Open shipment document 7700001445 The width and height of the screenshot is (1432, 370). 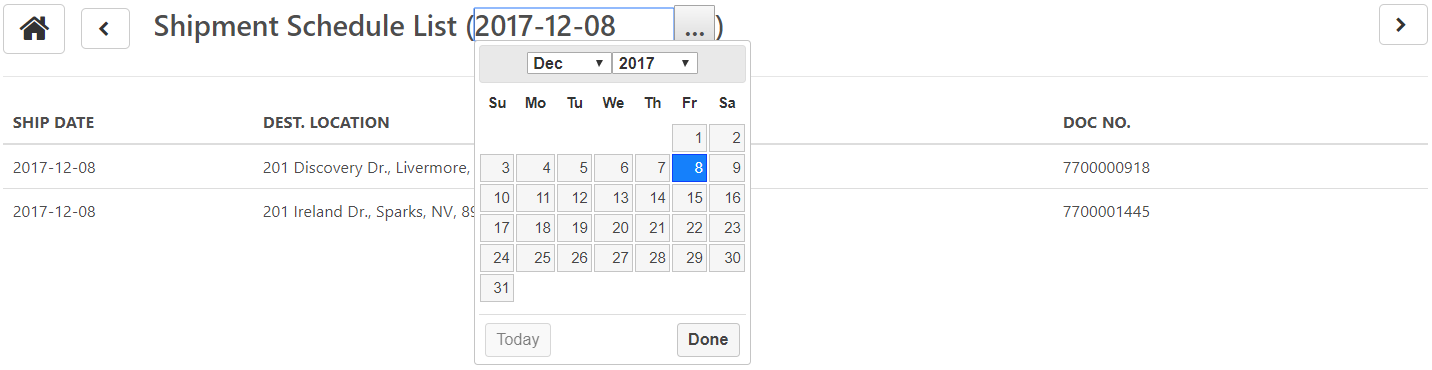tap(1106, 212)
